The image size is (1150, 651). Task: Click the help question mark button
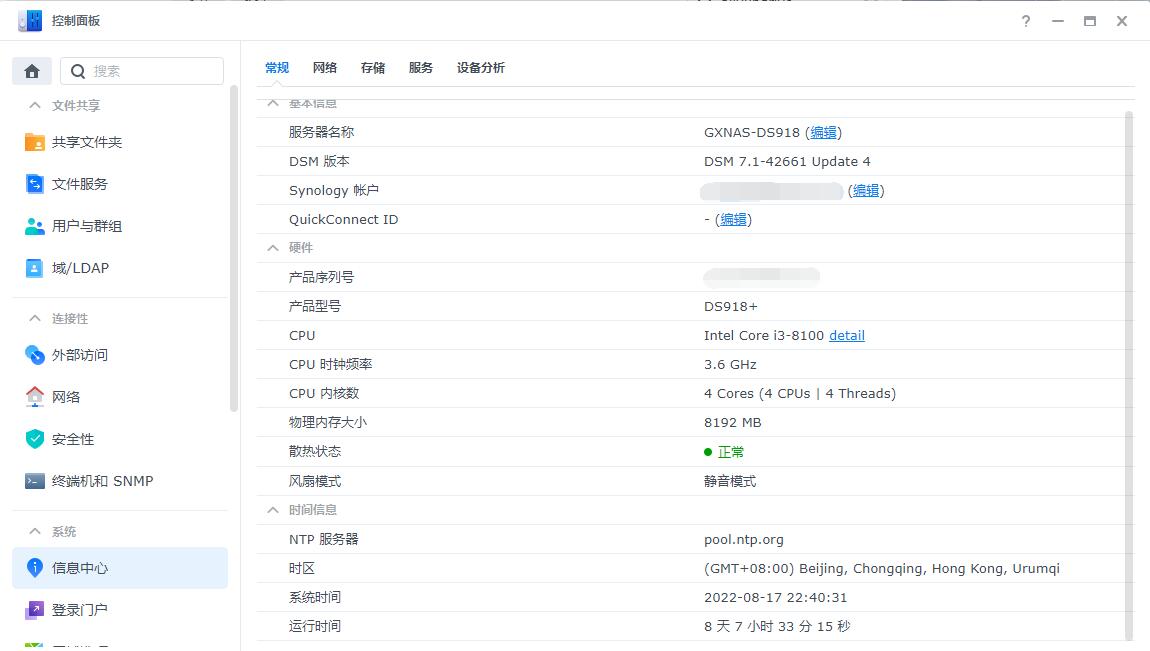coord(1026,21)
